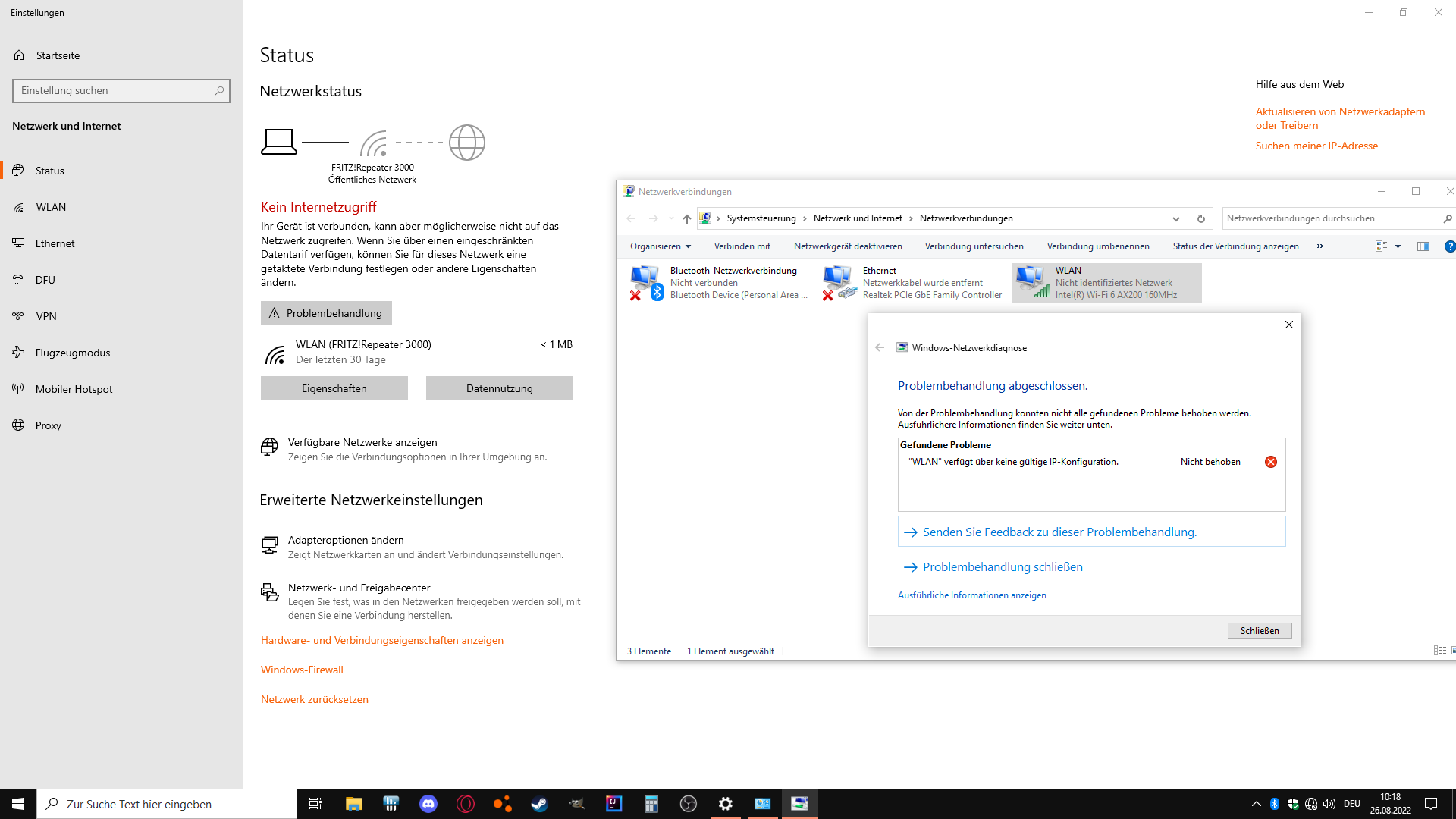The image size is (1456, 819).
Task: Toggle the preview pane icon
Action: pyautogui.click(x=1423, y=246)
